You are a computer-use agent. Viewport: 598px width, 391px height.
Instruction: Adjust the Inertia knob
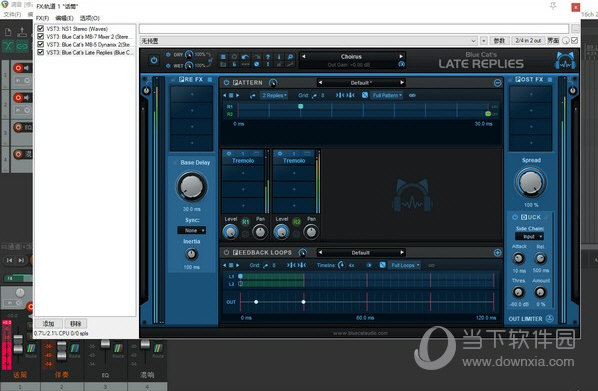[x=191, y=254]
